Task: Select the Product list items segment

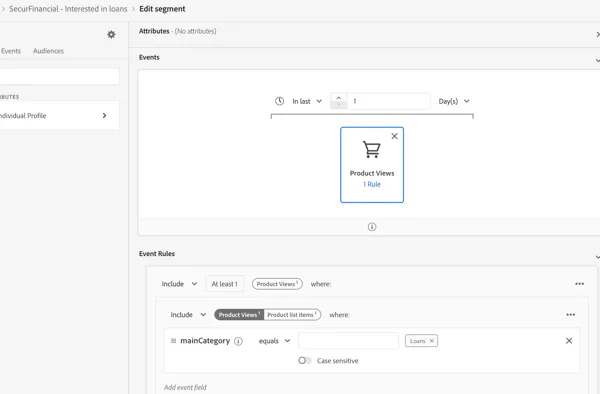Action: 292,315
